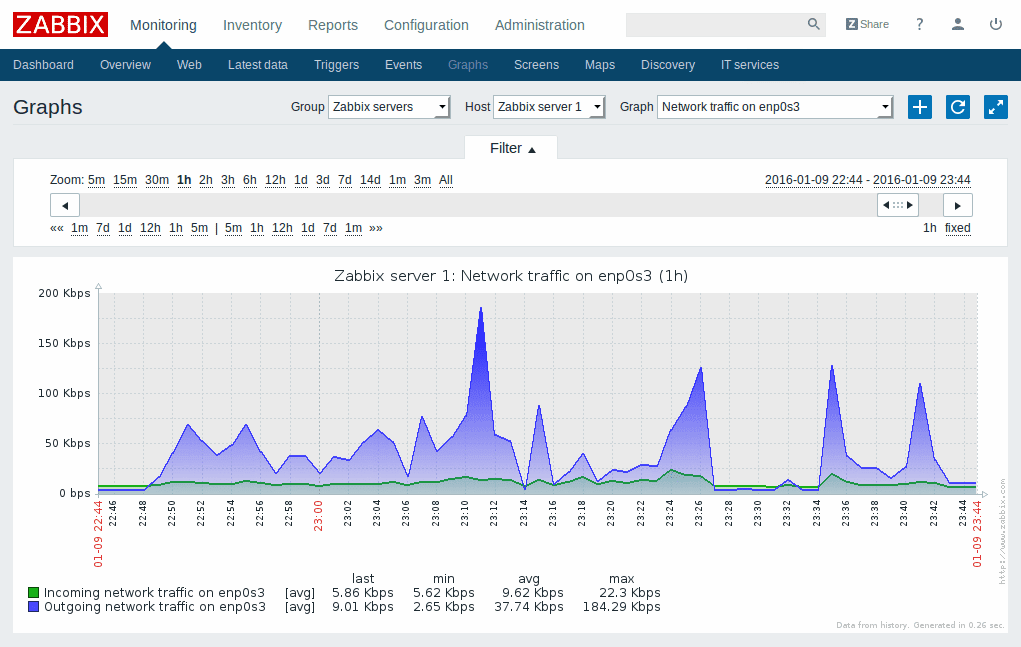The height and width of the screenshot is (647, 1021).
Task: Switch to fullscreen mode icon
Action: point(995,107)
